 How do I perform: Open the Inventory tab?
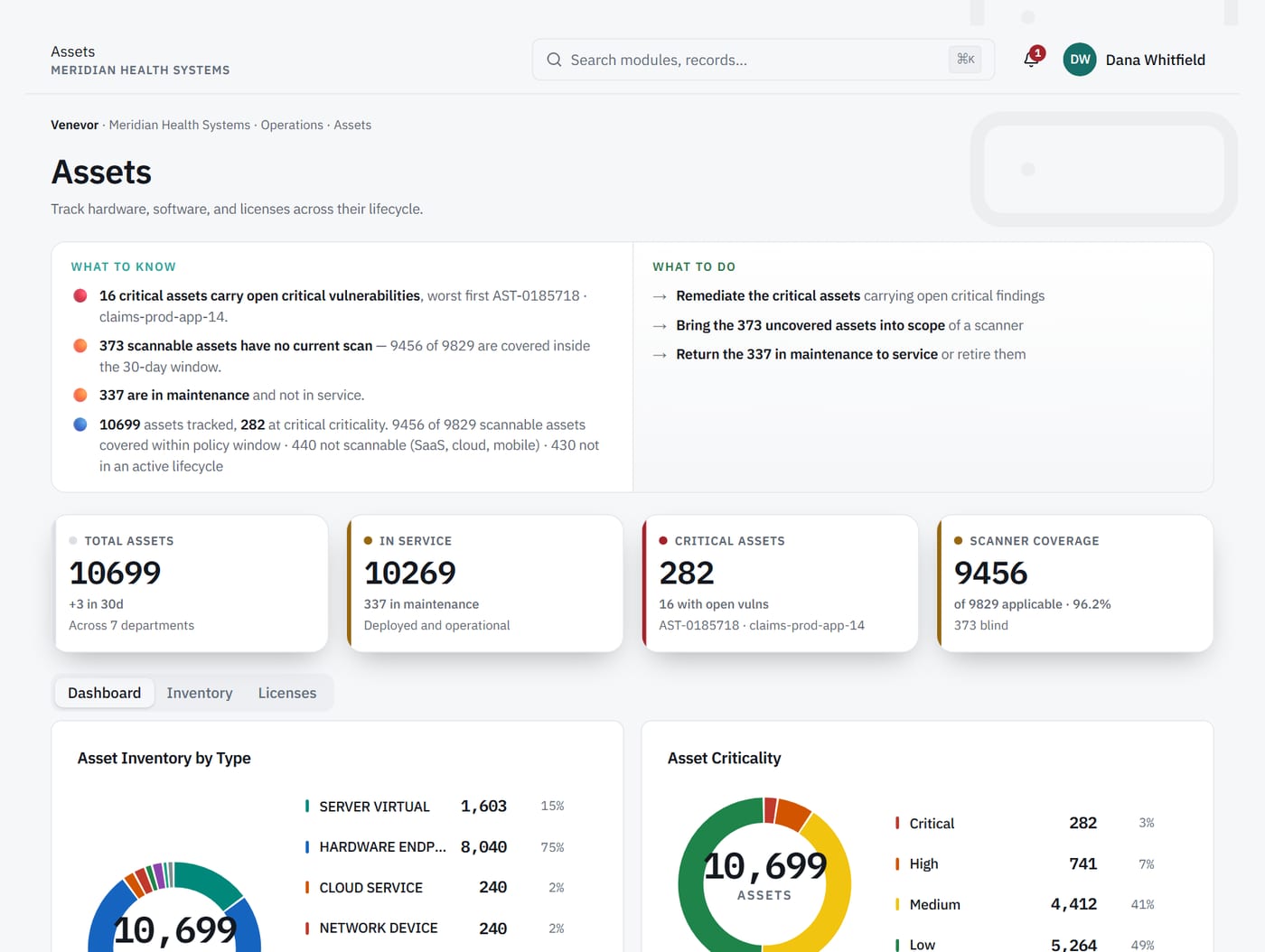[x=200, y=693]
